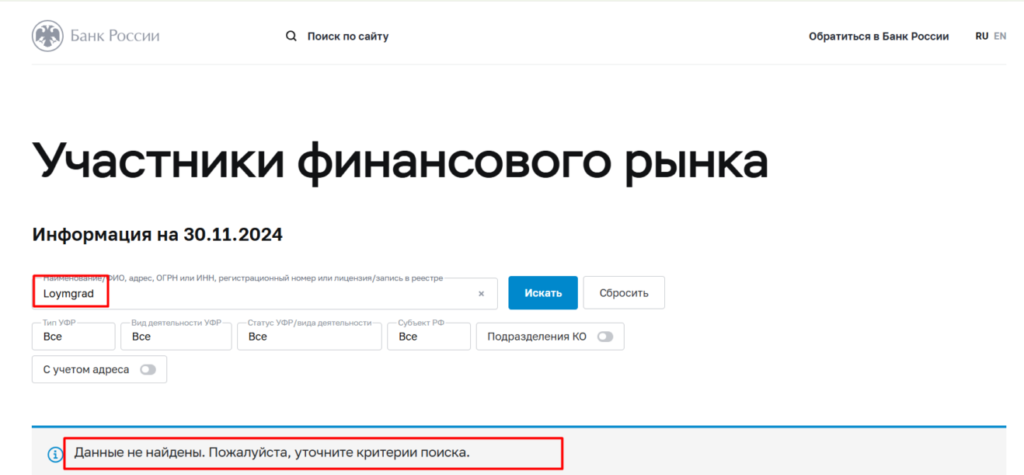
Task: Click the Участники финансового рынка heading
Action: [x=400, y=162]
